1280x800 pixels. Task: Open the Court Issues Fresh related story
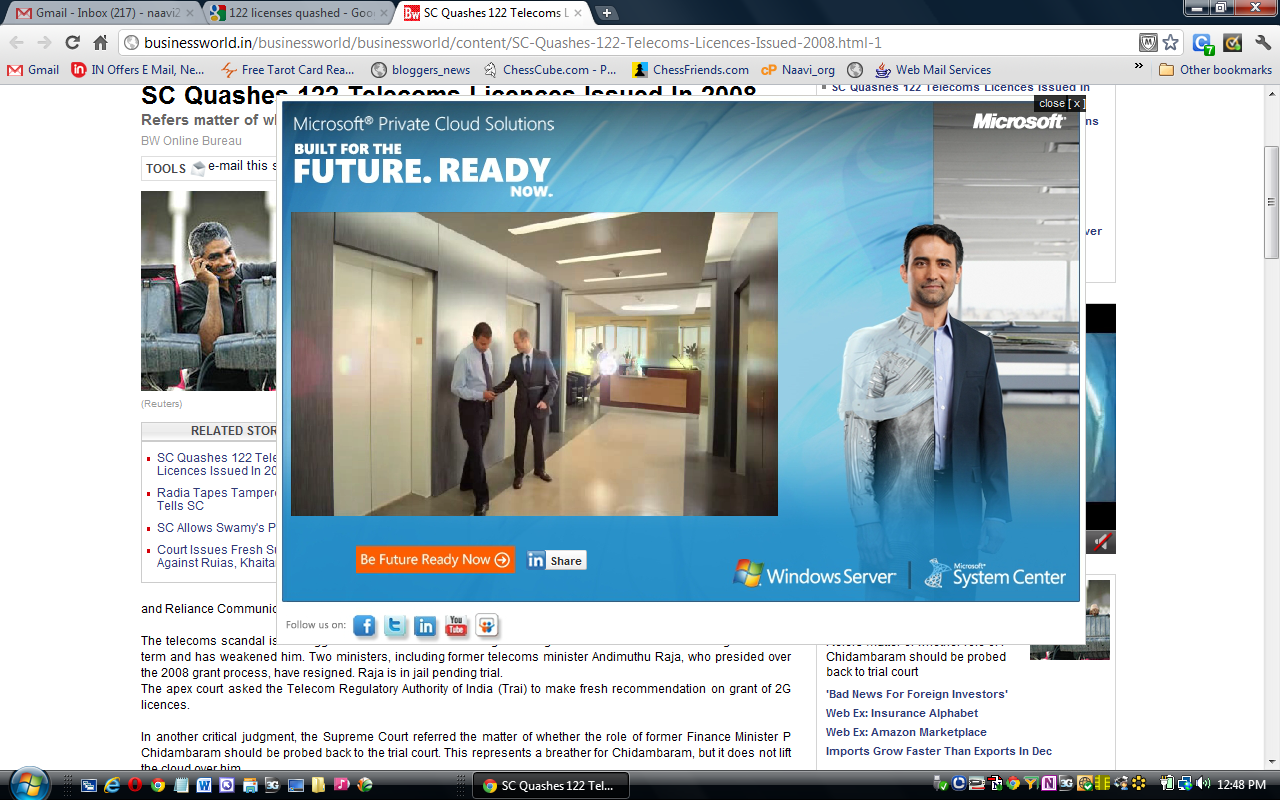point(216,556)
